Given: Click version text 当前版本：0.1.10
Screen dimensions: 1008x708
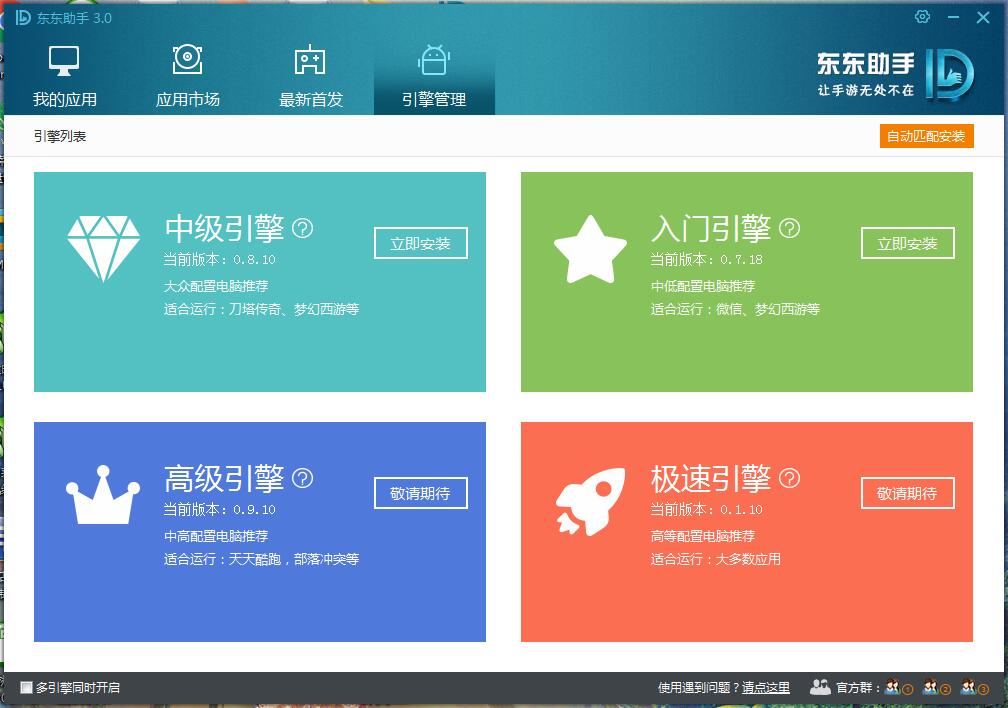Looking at the screenshot, I should (x=706, y=509).
